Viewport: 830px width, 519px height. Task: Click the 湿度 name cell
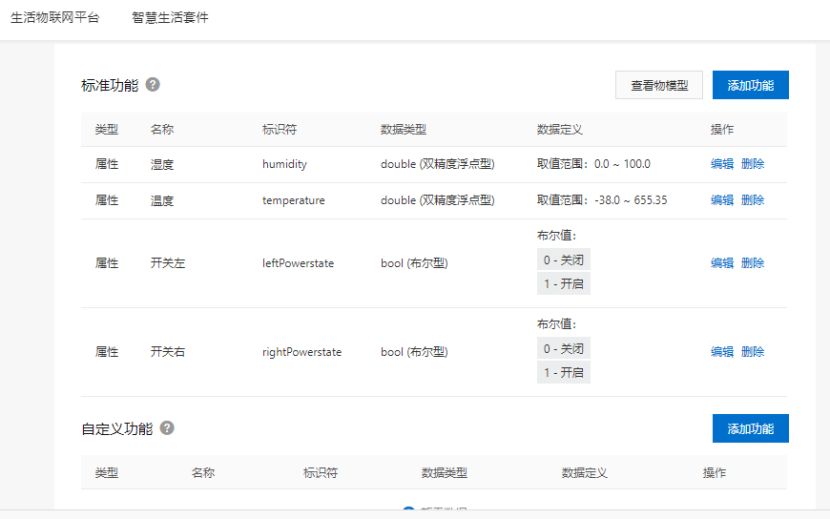point(162,164)
